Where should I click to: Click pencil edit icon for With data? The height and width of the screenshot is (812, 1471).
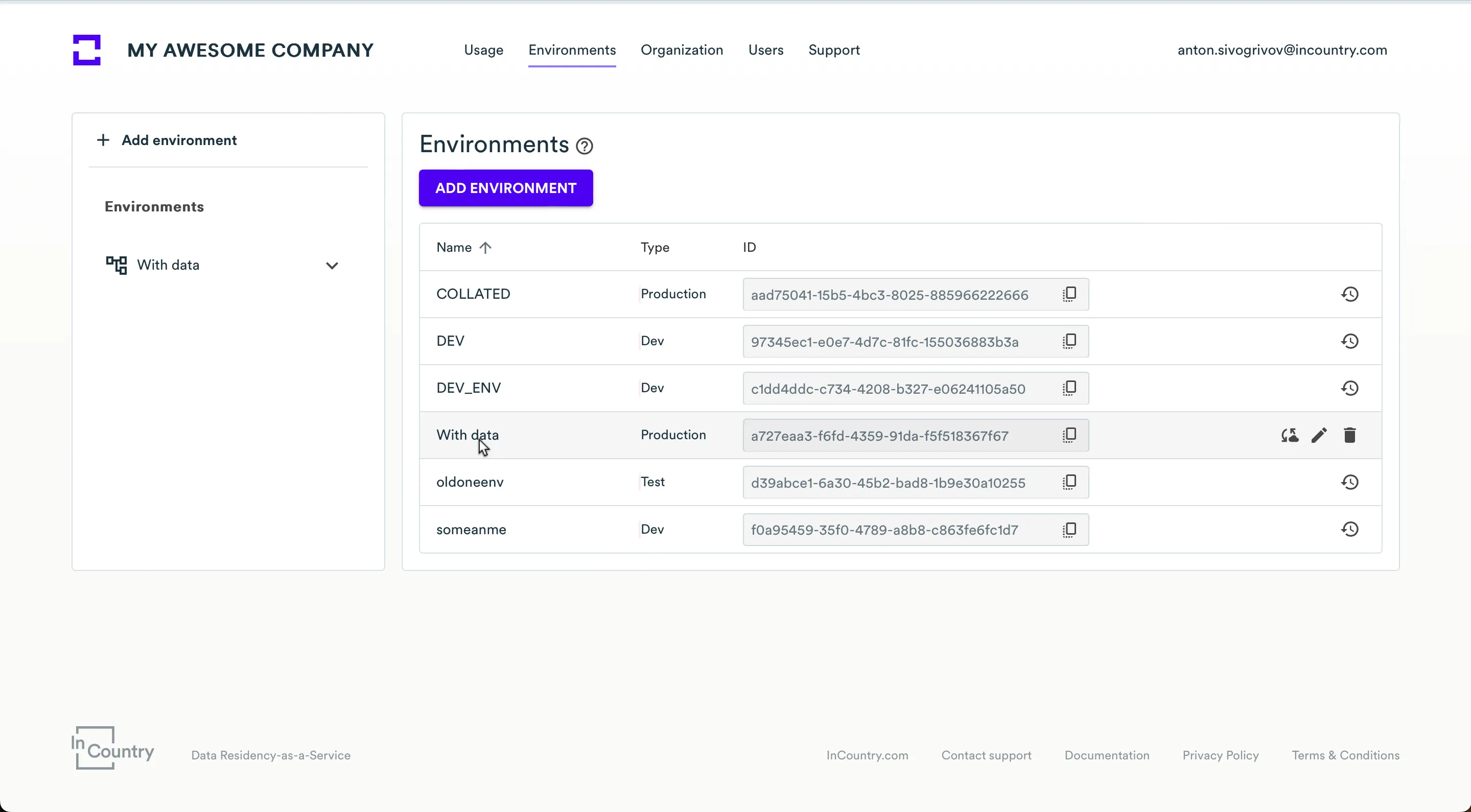tap(1319, 436)
